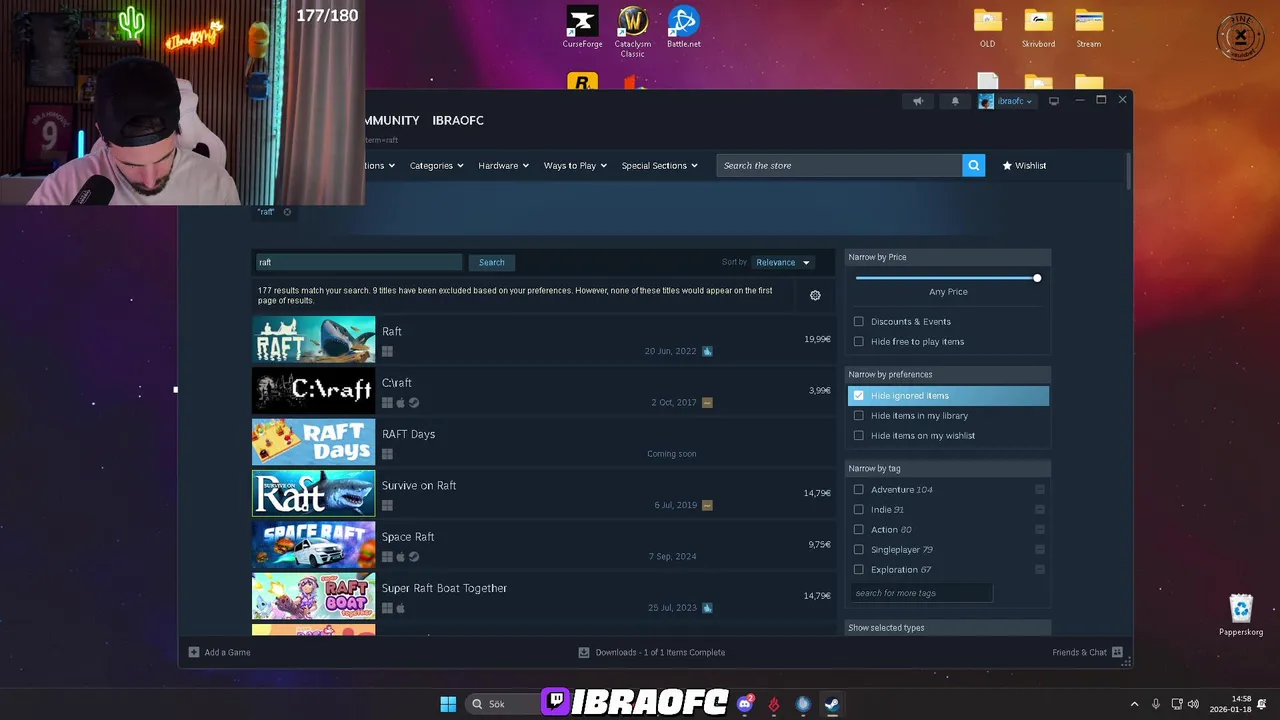Expand the Hardware dropdown
This screenshot has height=720, width=1280.
pyautogui.click(x=503, y=166)
